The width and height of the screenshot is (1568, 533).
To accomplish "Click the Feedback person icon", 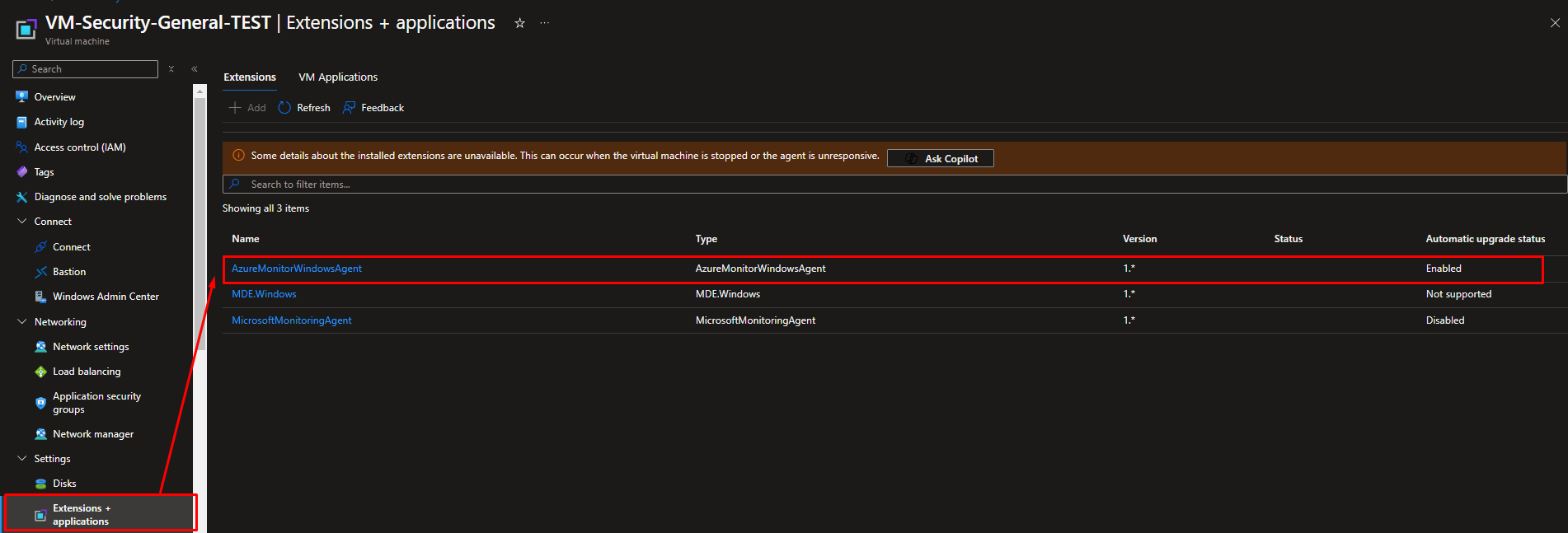I will tap(349, 108).
